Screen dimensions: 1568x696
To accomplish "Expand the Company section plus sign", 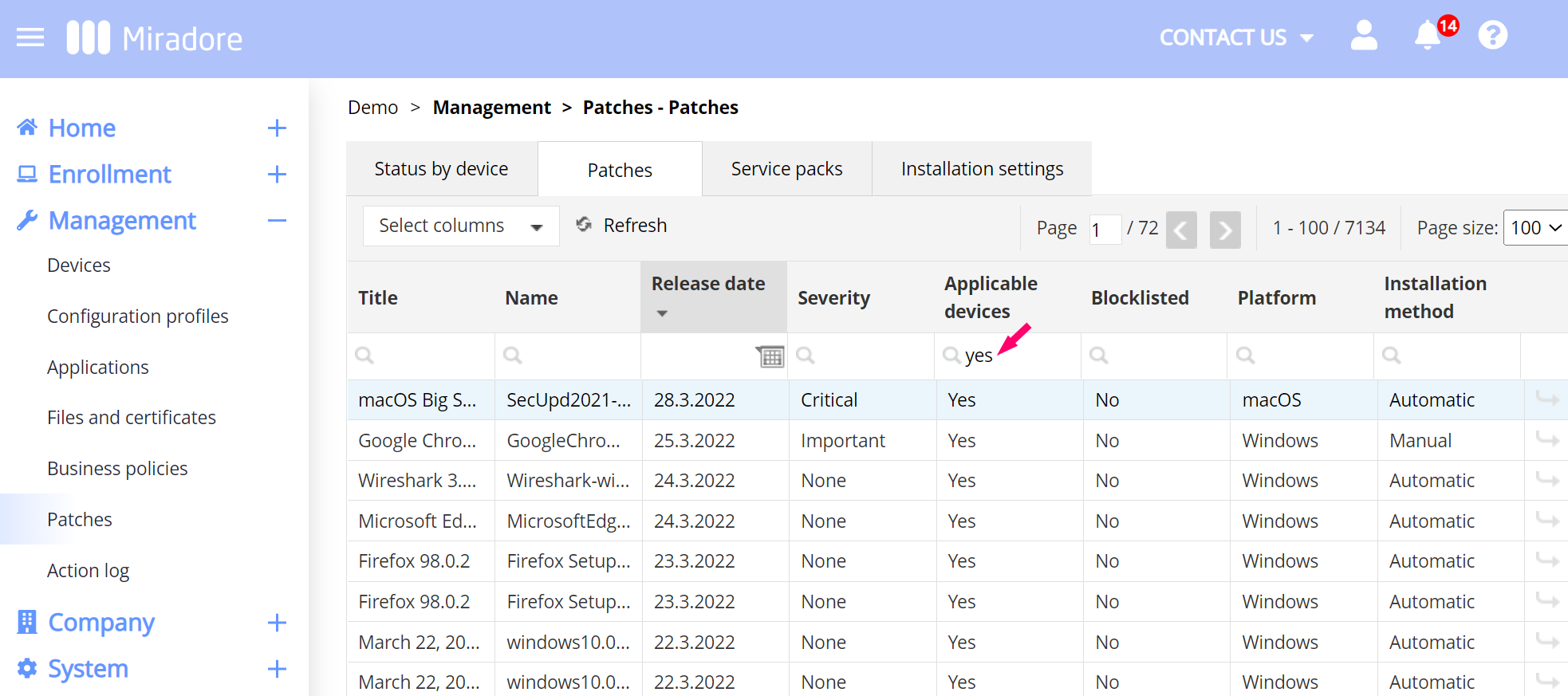I will (277, 623).
